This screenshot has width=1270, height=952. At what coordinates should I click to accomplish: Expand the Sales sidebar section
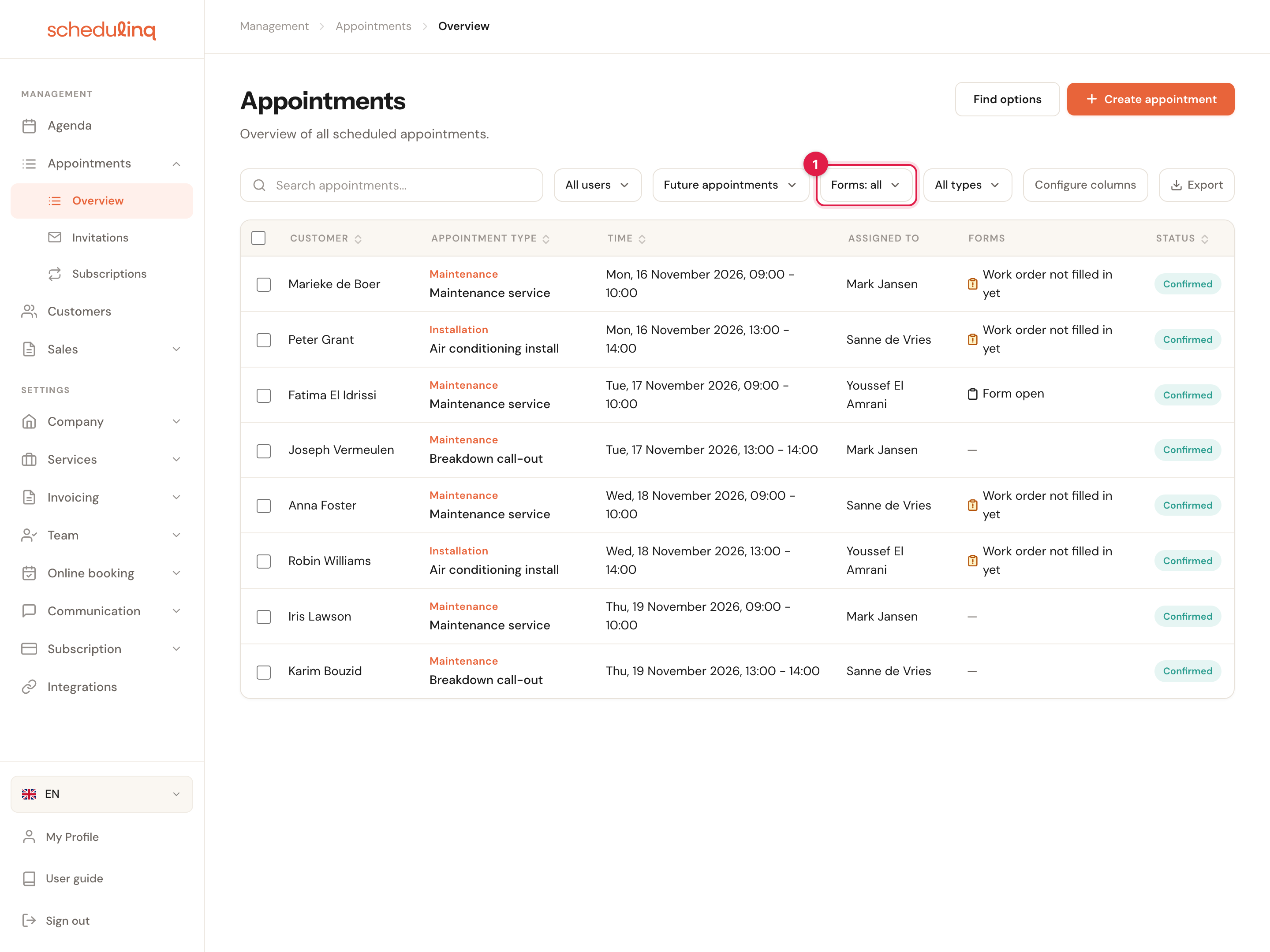(x=101, y=350)
